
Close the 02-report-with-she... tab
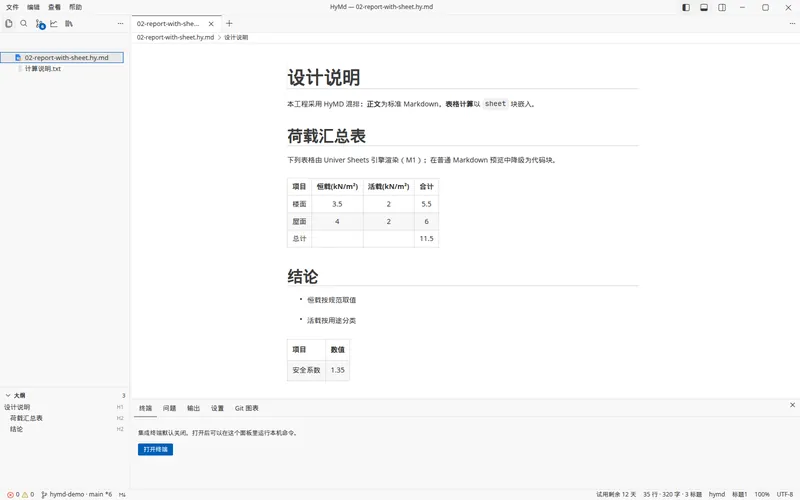pos(211,24)
